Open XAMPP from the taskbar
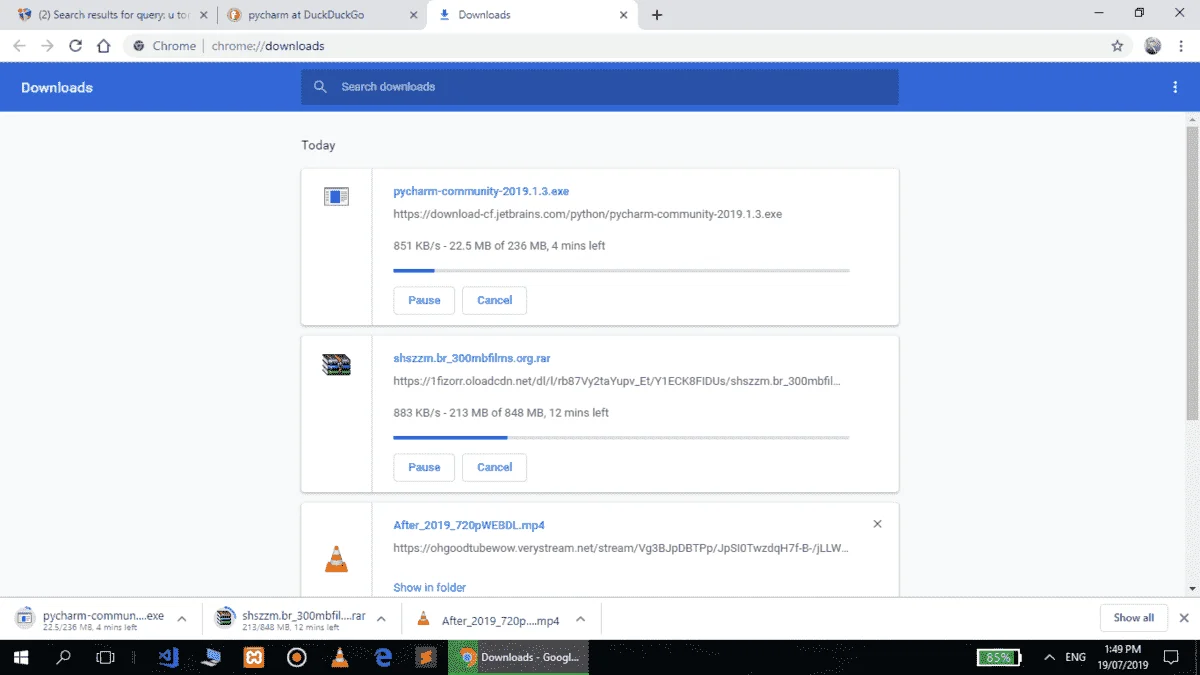1200x675 pixels. pyautogui.click(x=254, y=657)
